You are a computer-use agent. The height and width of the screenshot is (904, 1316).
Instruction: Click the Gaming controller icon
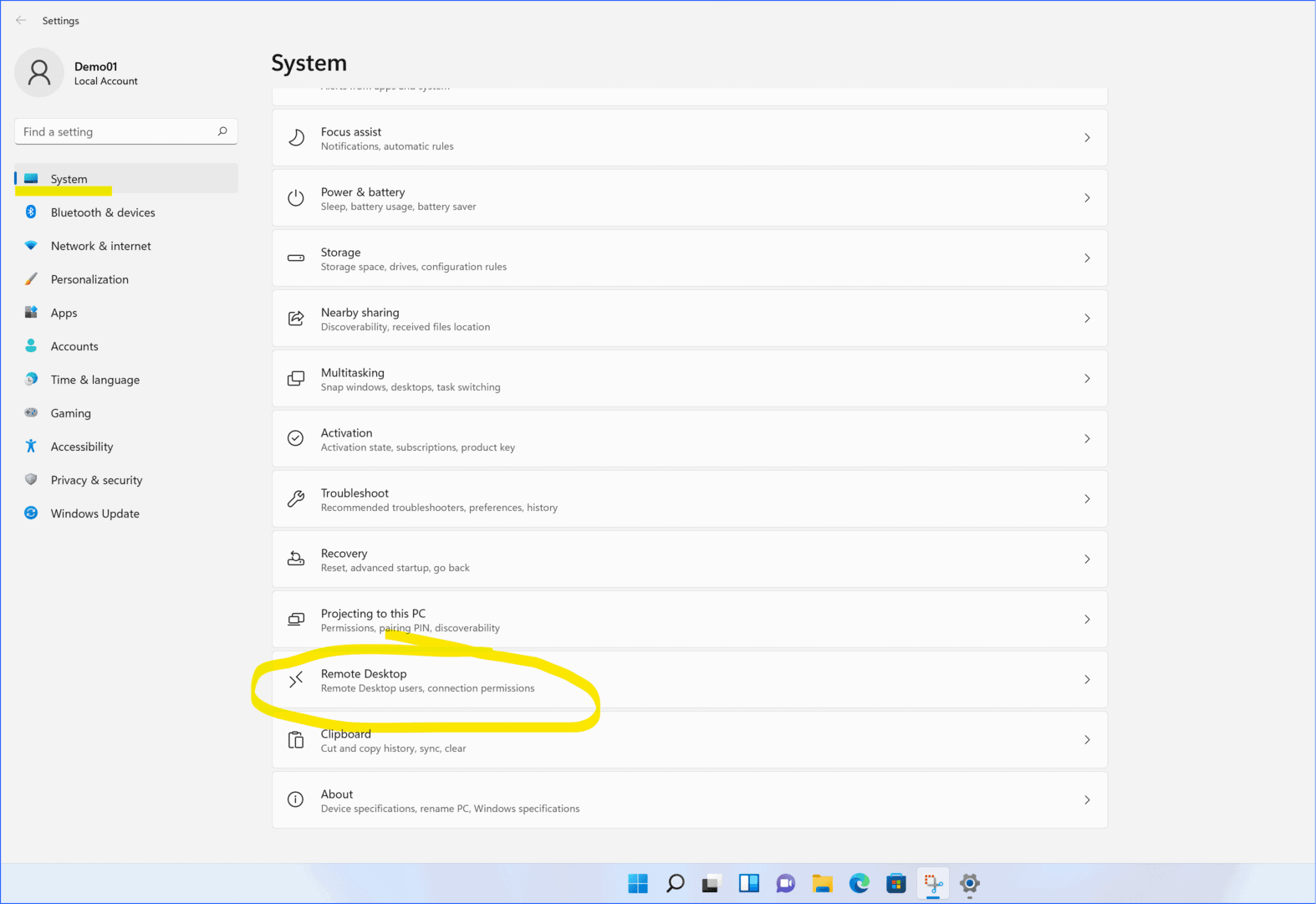point(31,412)
